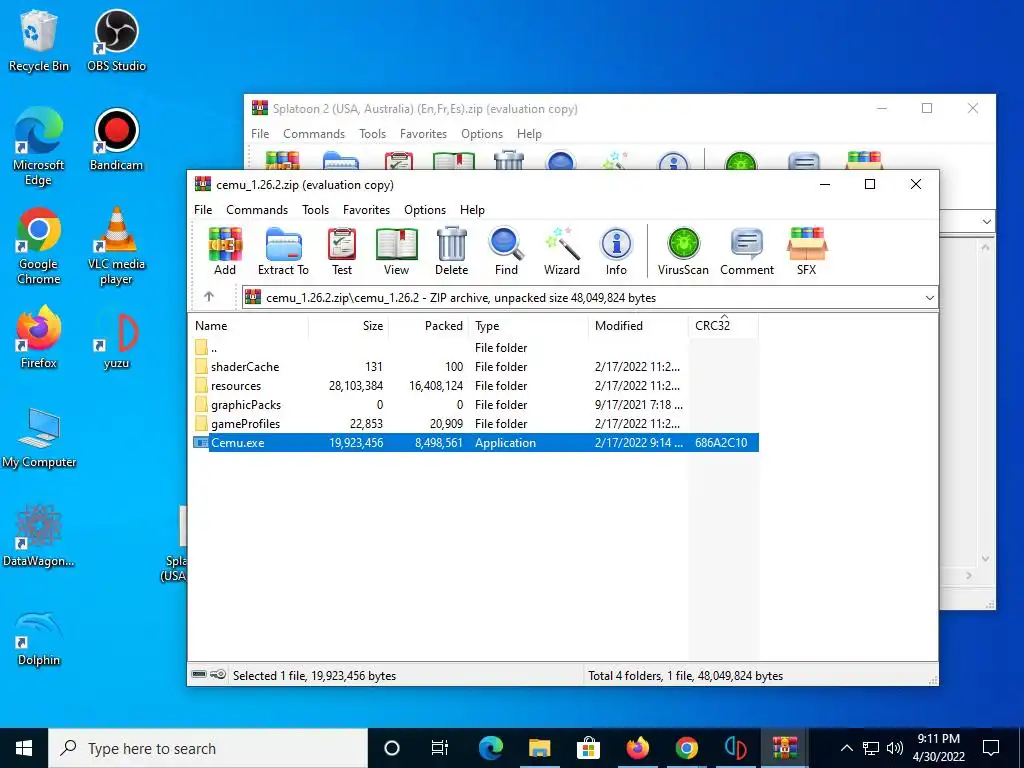This screenshot has width=1024, height=768.
Task: Run the Test archive tool
Action: 342,251
